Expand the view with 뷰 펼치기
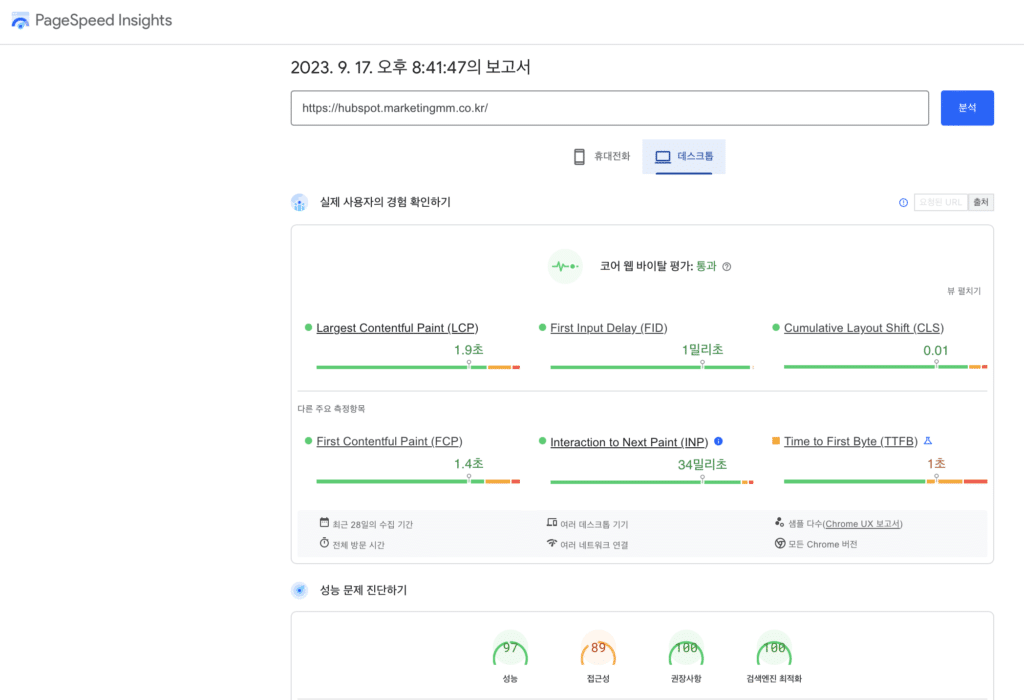The image size is (1024, 700). [x=964, y=291]
